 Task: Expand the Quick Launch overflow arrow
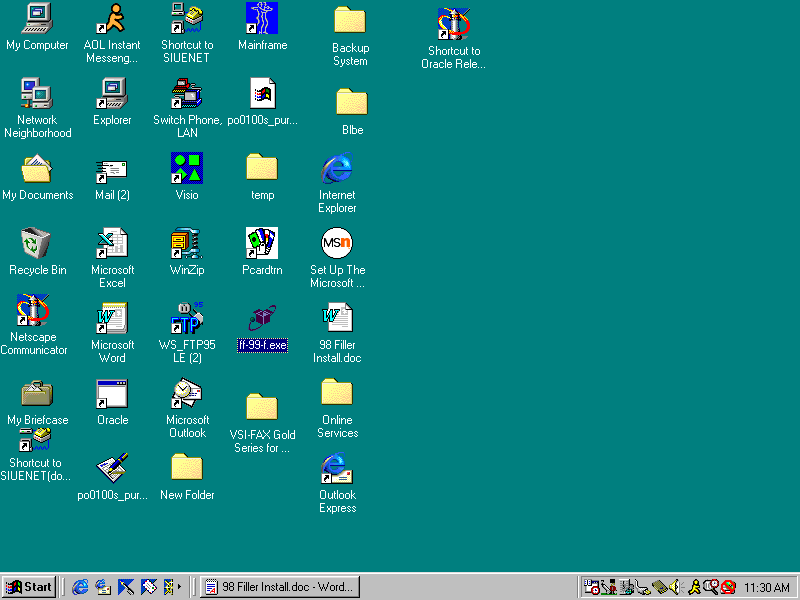coord(179,587)
